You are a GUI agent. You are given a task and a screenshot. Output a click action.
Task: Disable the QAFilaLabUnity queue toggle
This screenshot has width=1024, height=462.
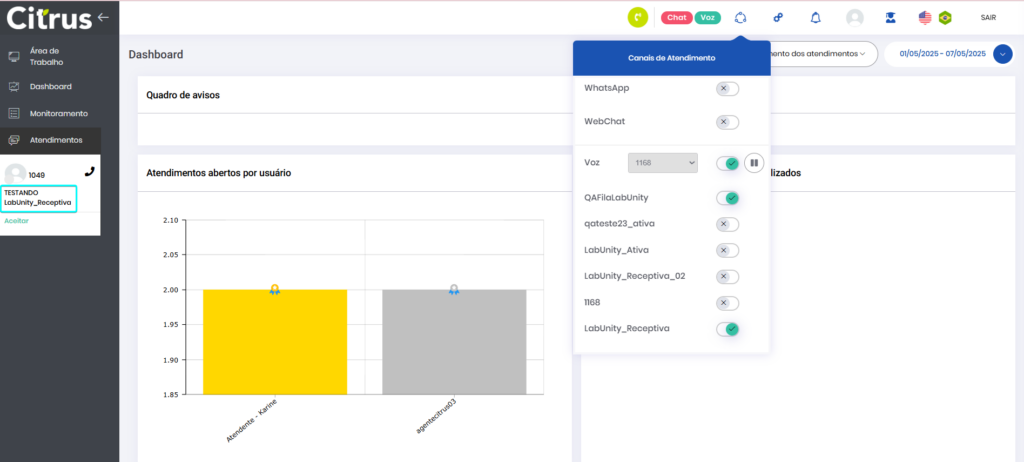(x=727, y=198)
